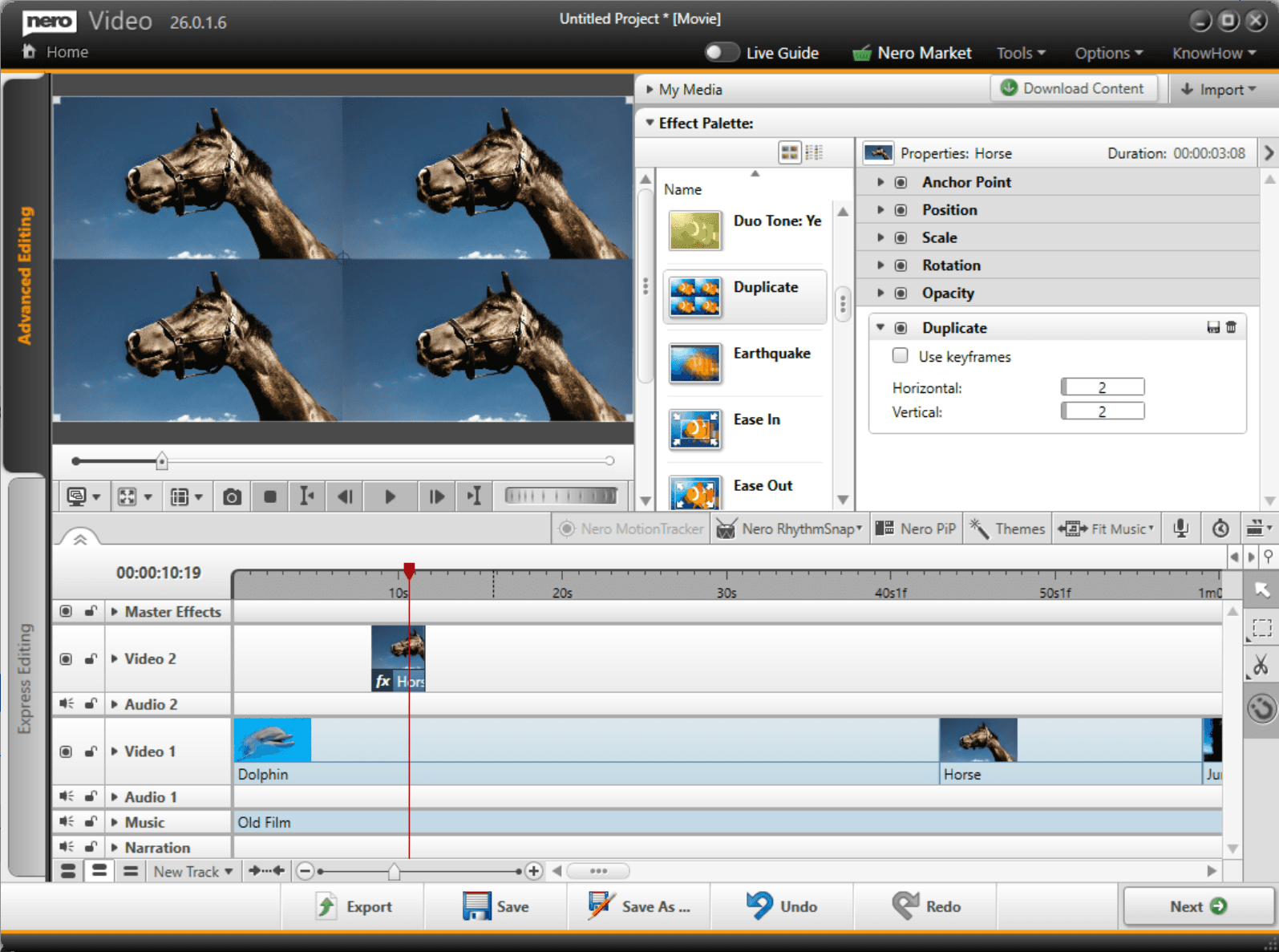Open Nero MotionTracker
Image resolution: width=1279 pixels, height=952 pixels.
click(631, 529)
